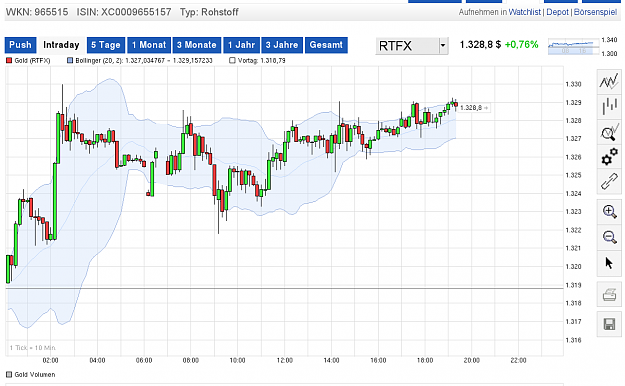Image resolution: width=625 pixels, height=386 pixels.
Task: Switch to the Gesamt timeframe
Action: pyautogui.click(x=326, y=45)
